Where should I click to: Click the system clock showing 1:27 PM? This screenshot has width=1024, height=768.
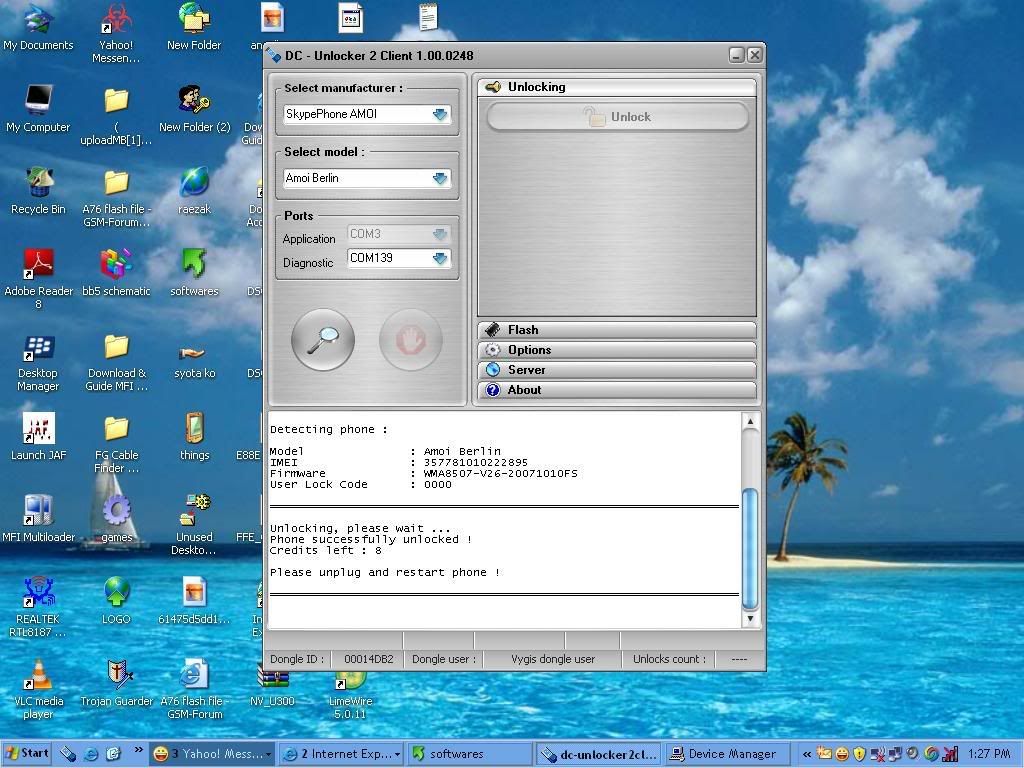coord(989,754)
